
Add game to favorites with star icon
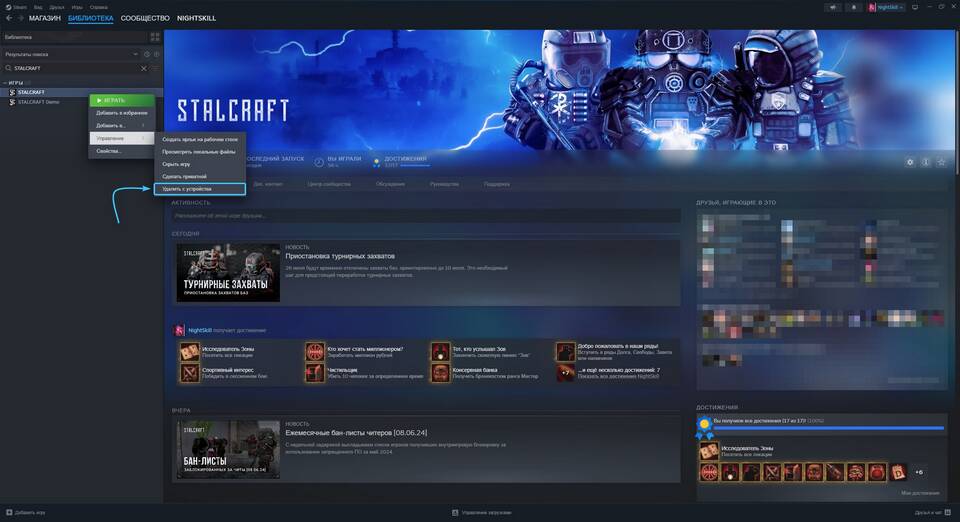click(x=942, y=162)
